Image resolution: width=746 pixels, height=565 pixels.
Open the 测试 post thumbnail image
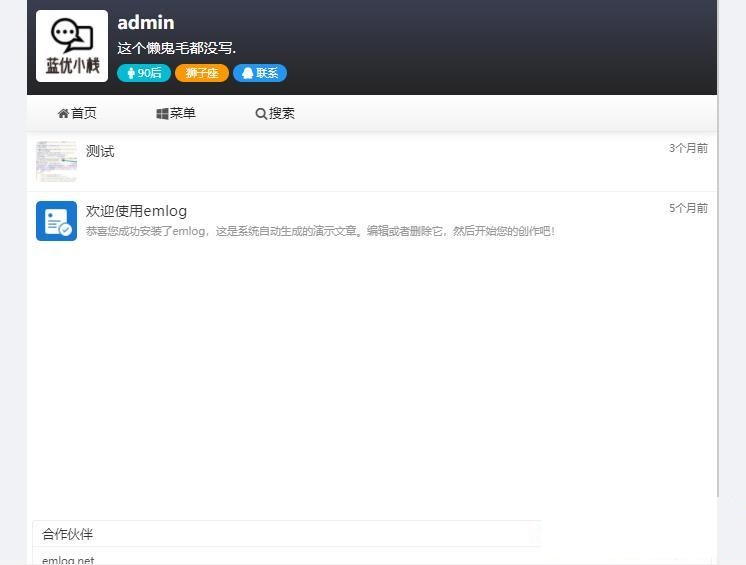click(x=56, y=161)
